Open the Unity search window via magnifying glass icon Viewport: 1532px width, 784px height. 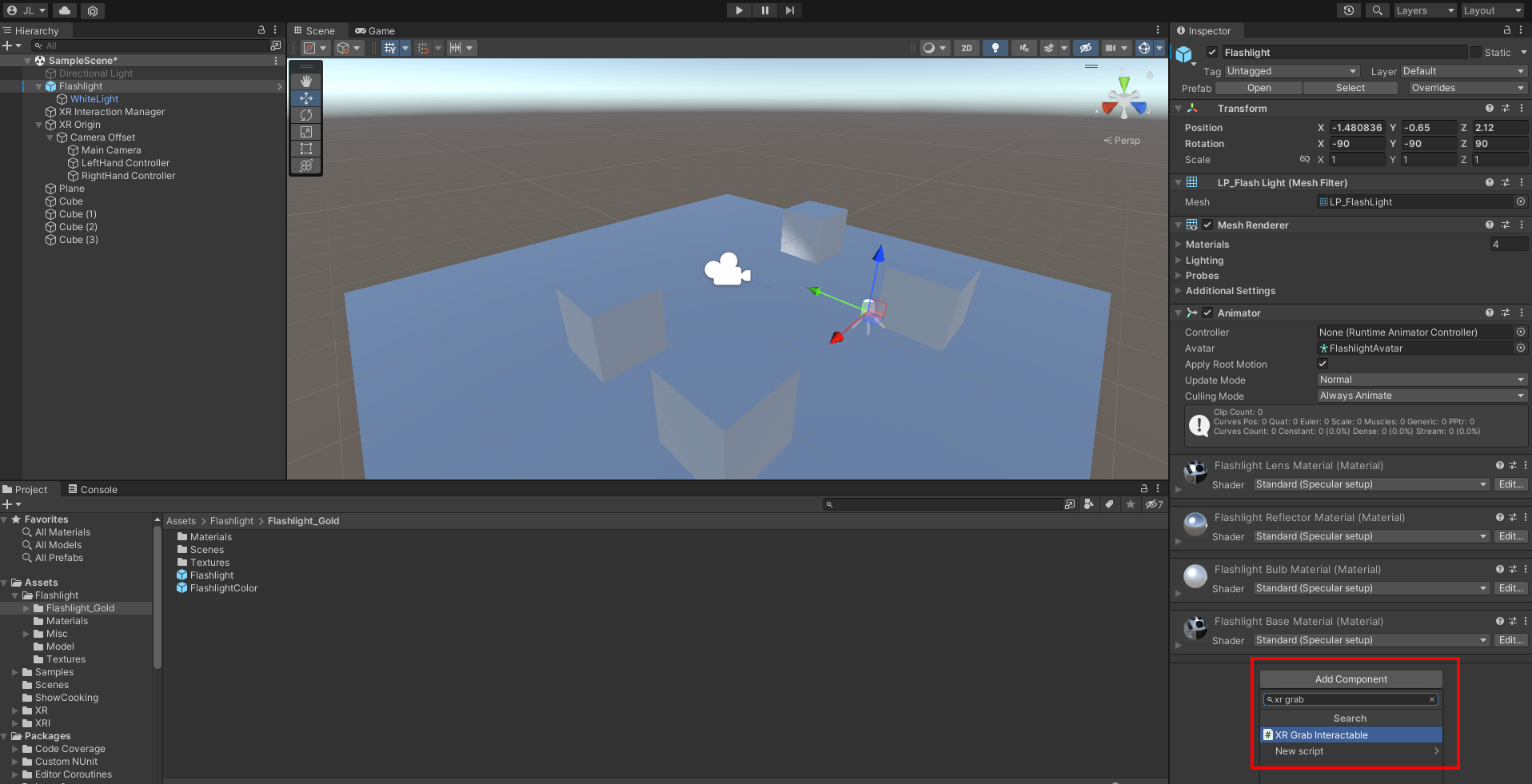pyautogui.click(x=1377, y=10)
